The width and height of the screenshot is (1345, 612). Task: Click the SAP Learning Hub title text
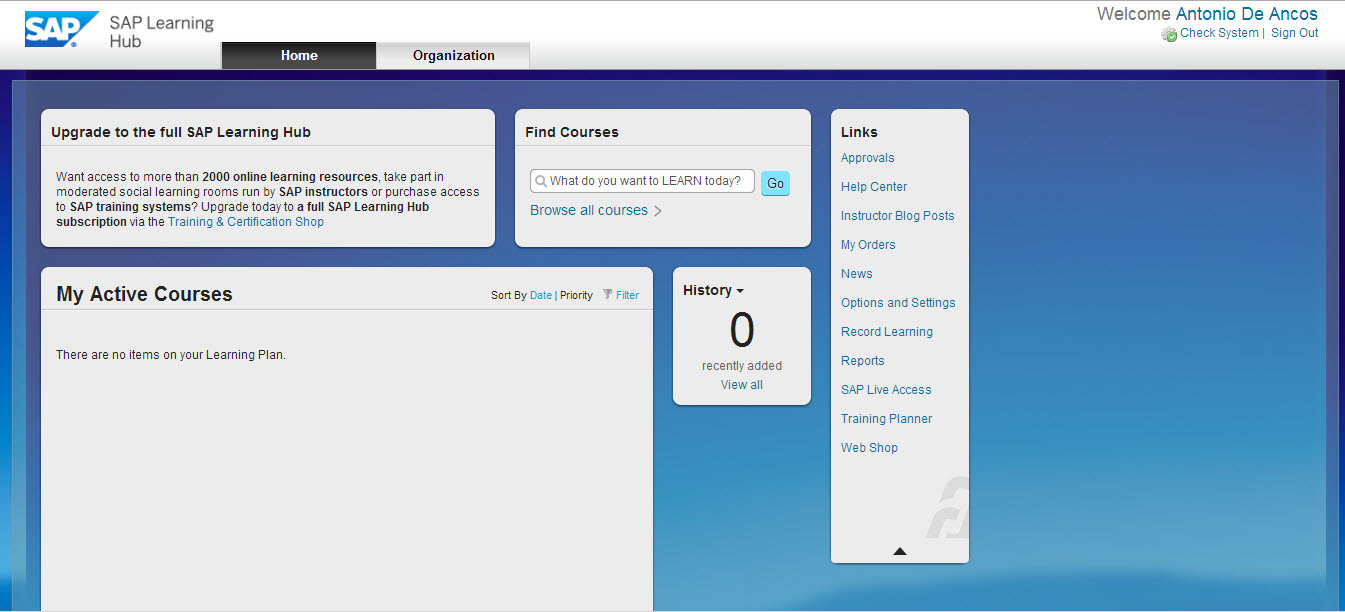(x=162, y=32)
